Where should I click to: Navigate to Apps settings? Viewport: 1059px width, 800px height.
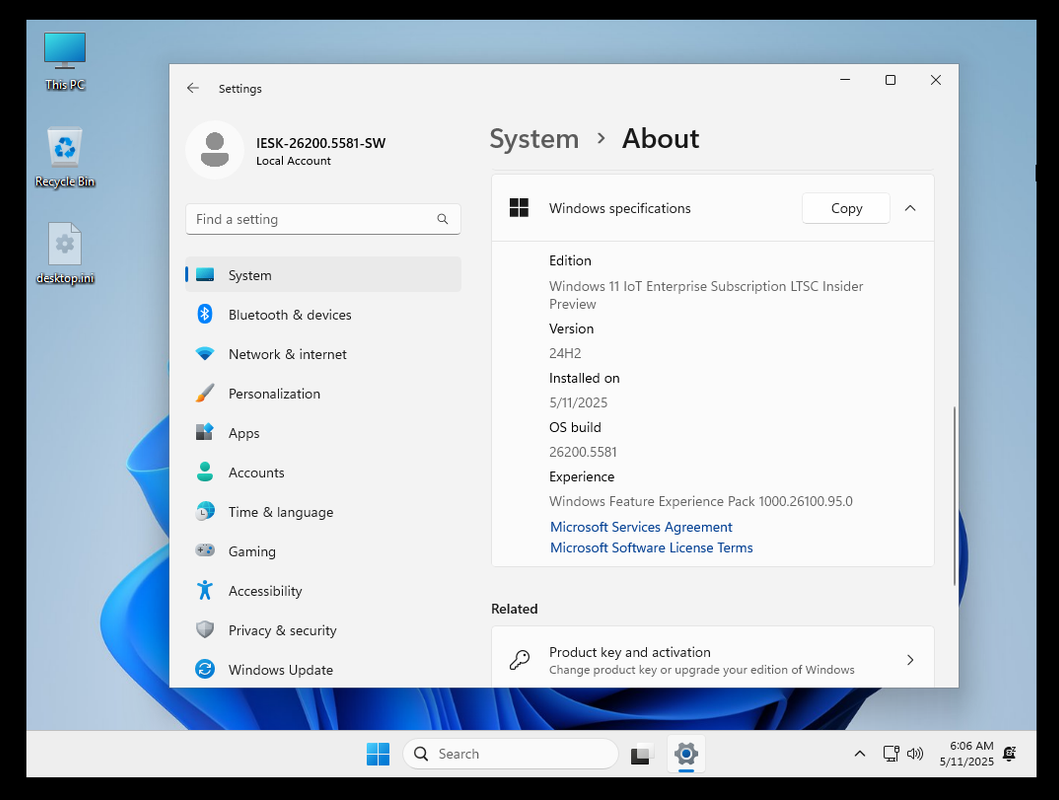coord(323,432)
